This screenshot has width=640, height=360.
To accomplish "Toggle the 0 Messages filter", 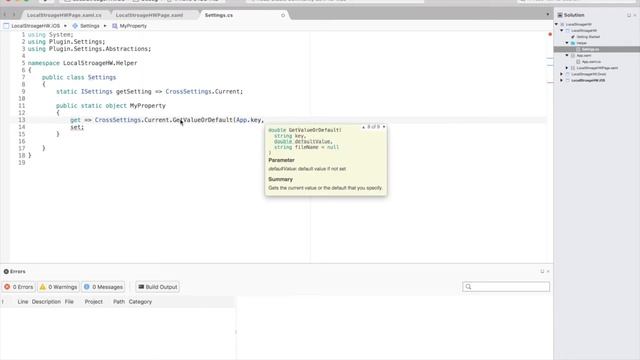I will [103, 287].
